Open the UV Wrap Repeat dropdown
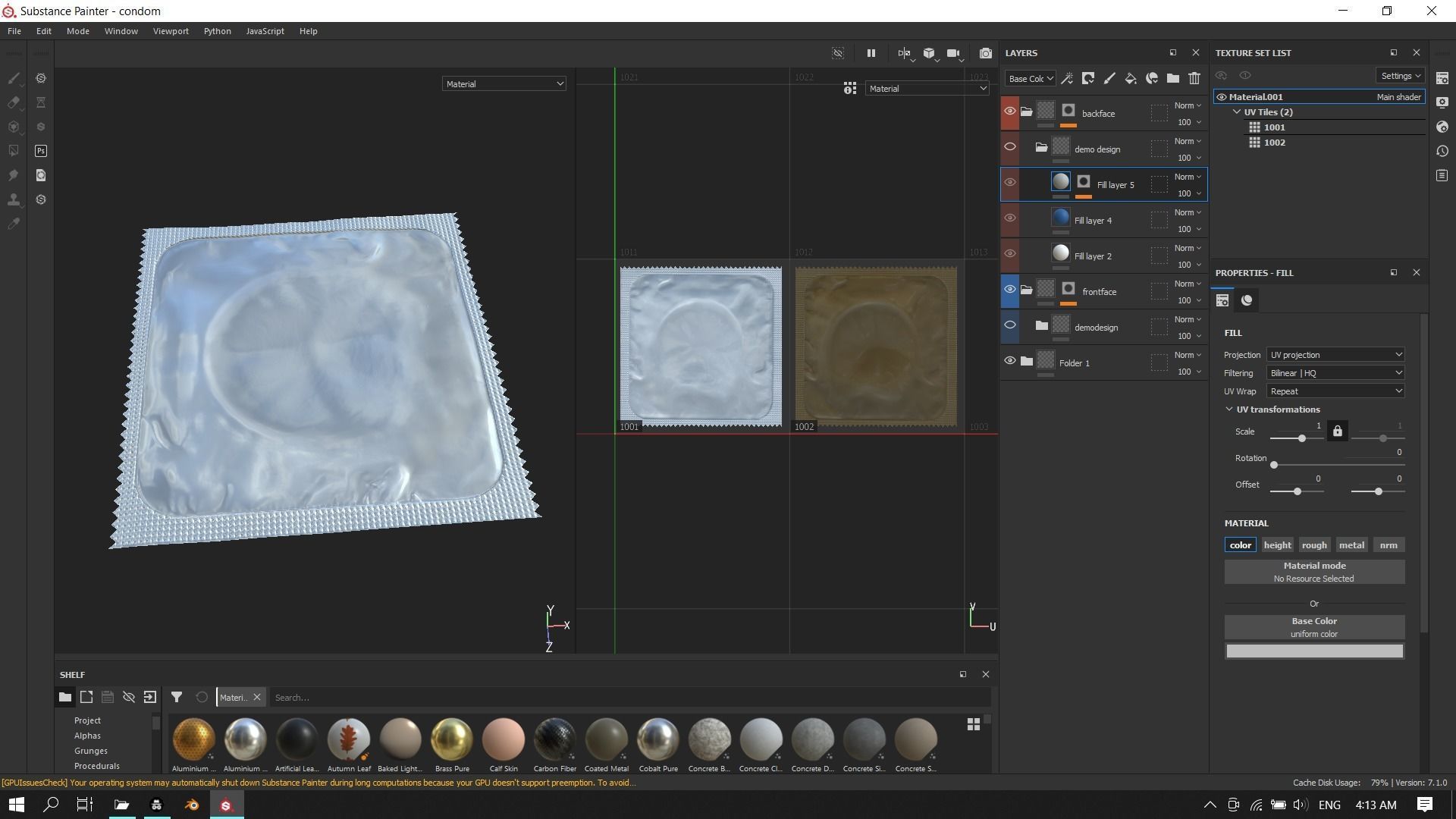Image resolution: width=1456 pixels, height=819 pixels. 1335,391
